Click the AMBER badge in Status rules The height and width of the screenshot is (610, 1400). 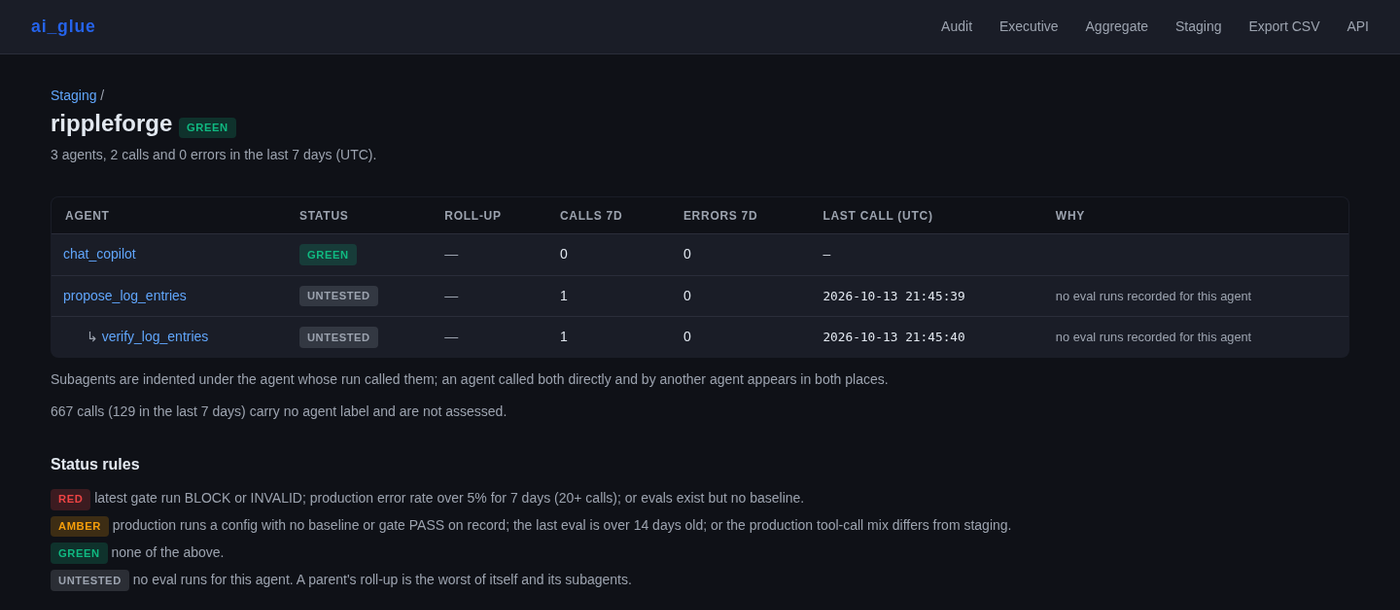[x=79, y=526]
